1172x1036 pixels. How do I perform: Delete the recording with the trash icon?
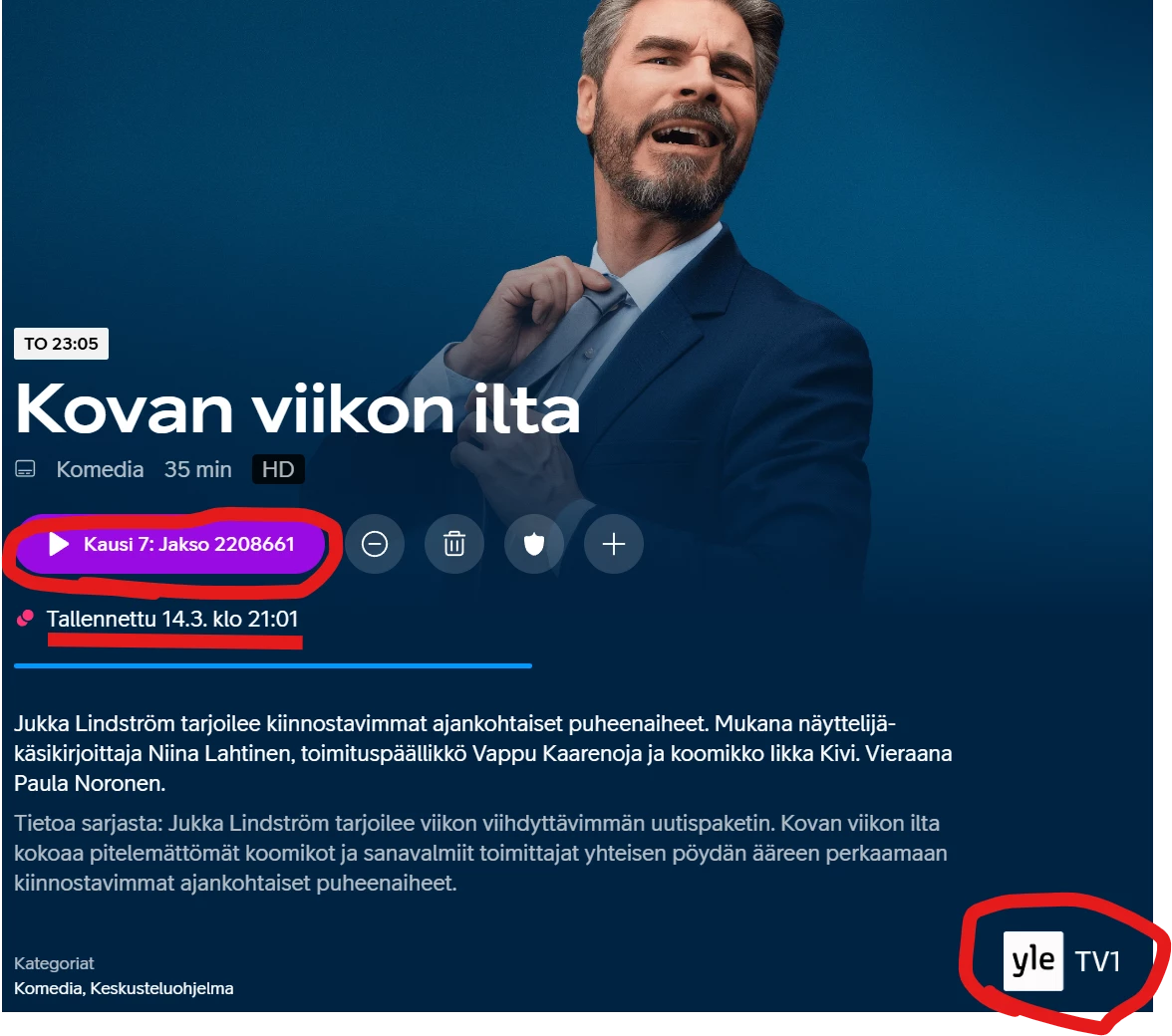point(454,544)
